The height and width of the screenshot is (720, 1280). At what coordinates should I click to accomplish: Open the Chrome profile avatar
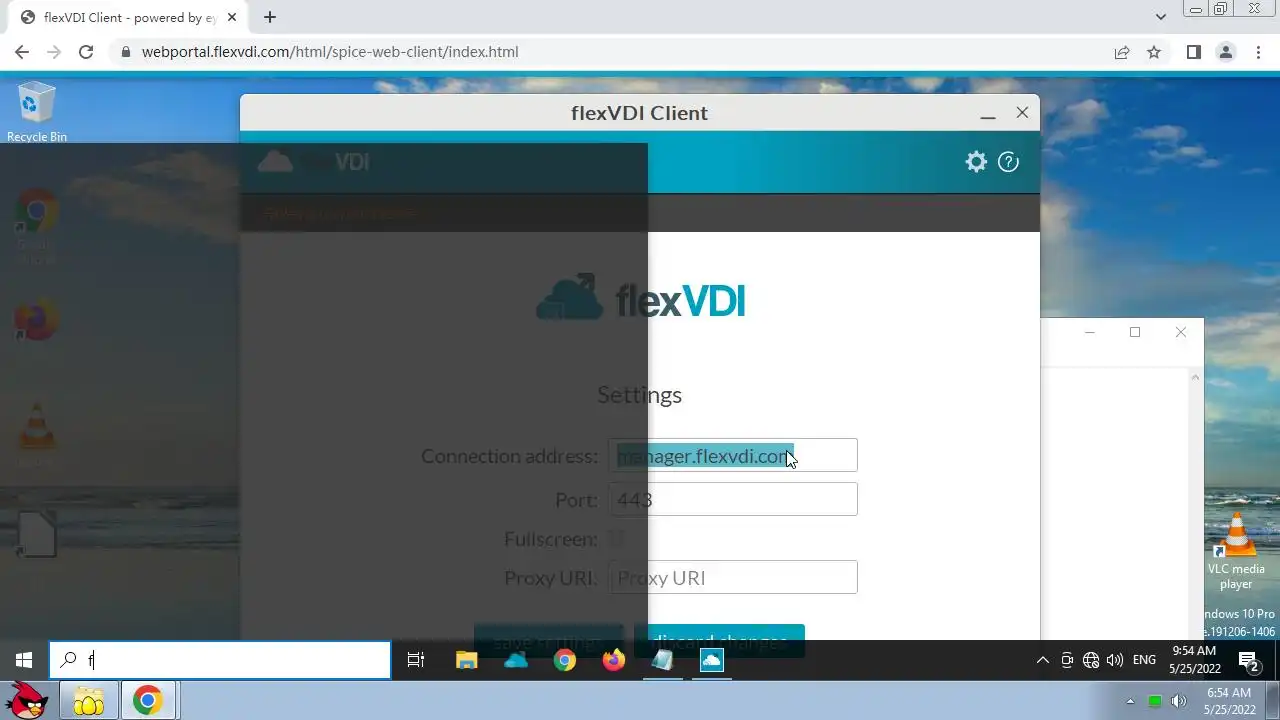(1225, 52)
